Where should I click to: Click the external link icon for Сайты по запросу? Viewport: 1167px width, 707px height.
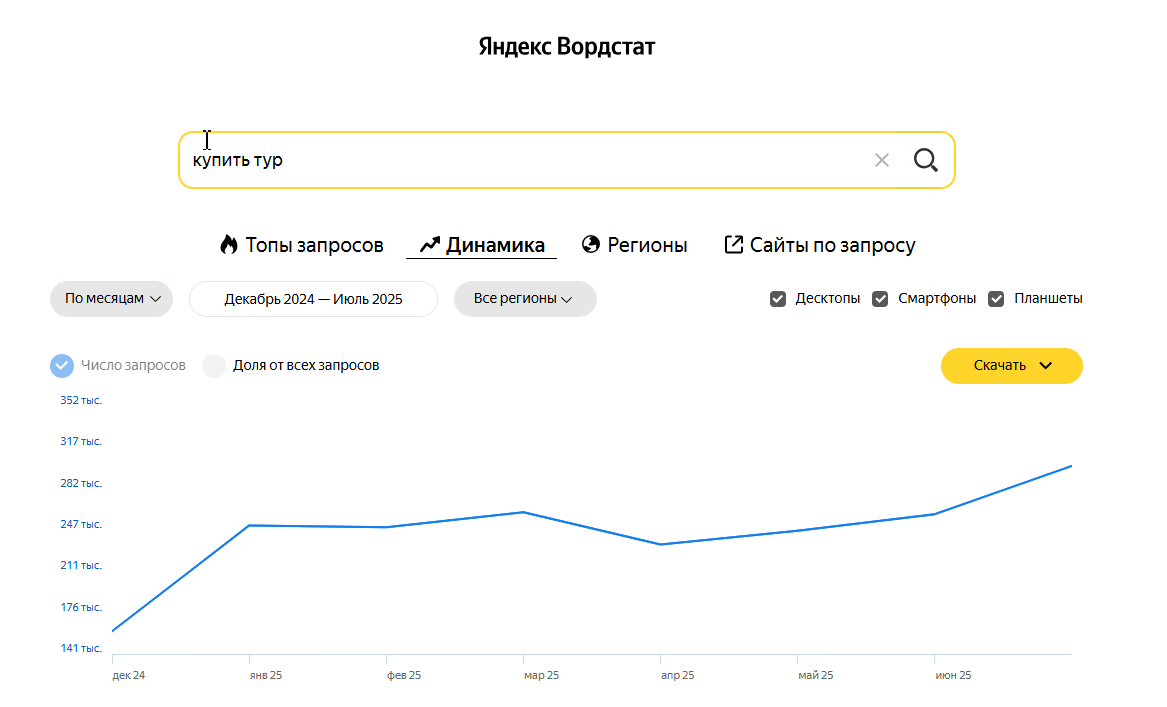click(733, 244)
